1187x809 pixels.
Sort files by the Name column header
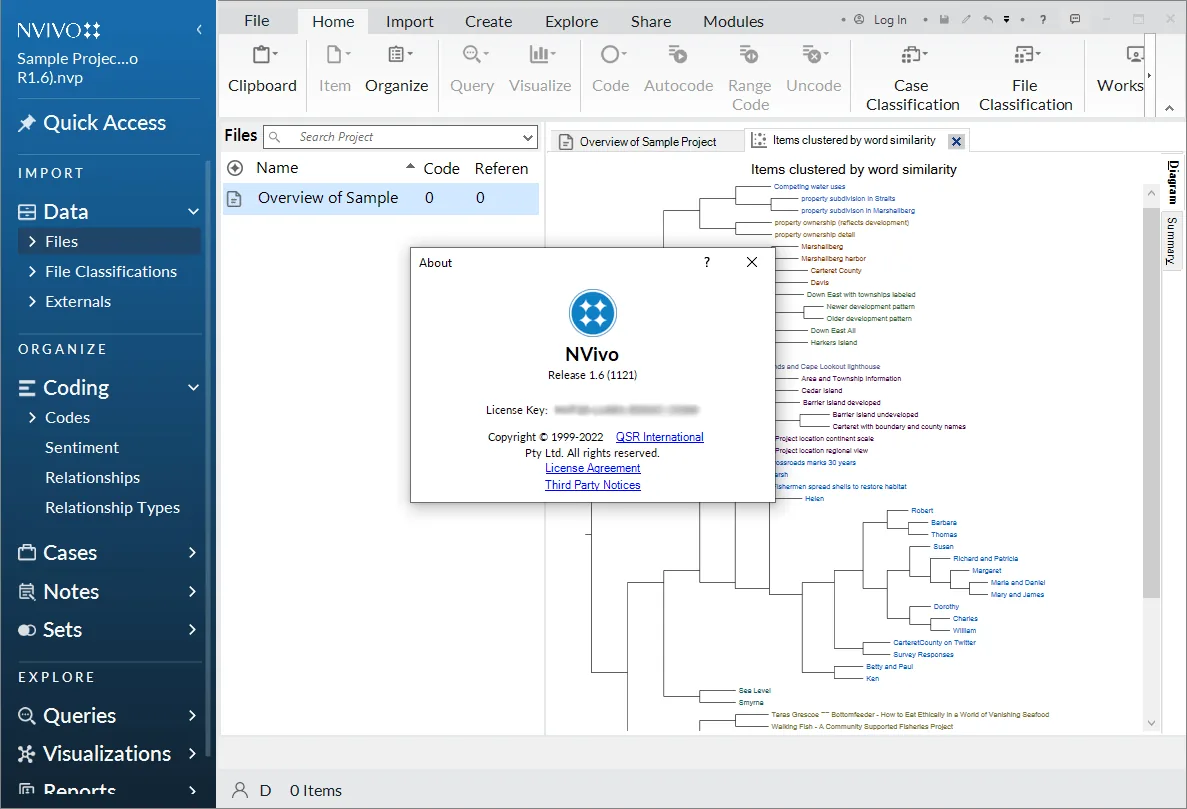(x=277, y=168)
